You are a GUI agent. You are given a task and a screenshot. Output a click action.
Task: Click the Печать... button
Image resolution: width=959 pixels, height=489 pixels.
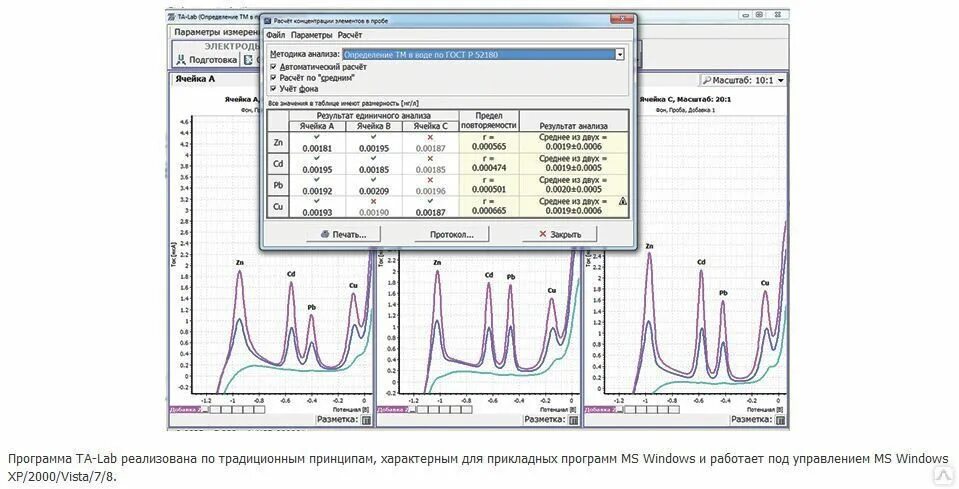coord(344,234)
